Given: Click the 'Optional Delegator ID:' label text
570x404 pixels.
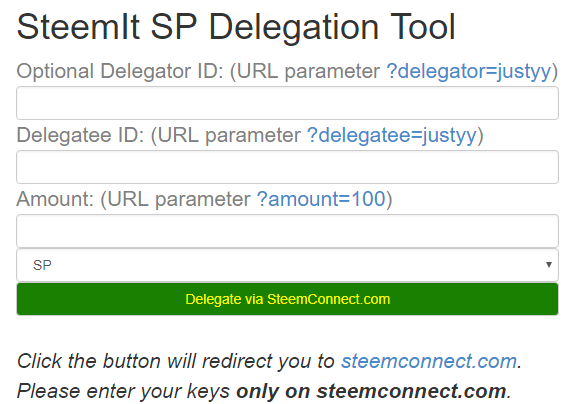Looking at the screenshot, I should 120,71.
